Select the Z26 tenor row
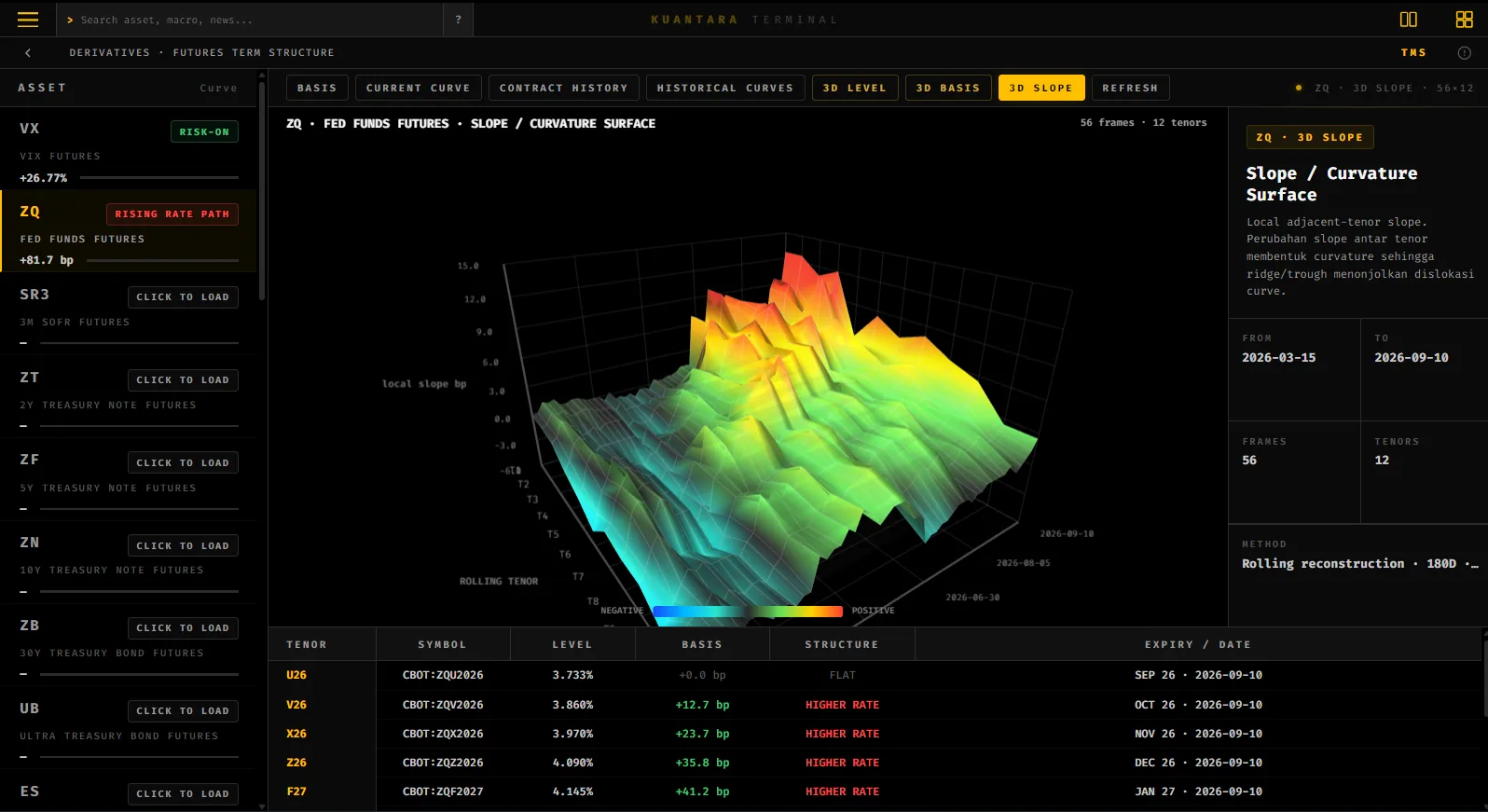1488x812 pixels. click(875, 763)
